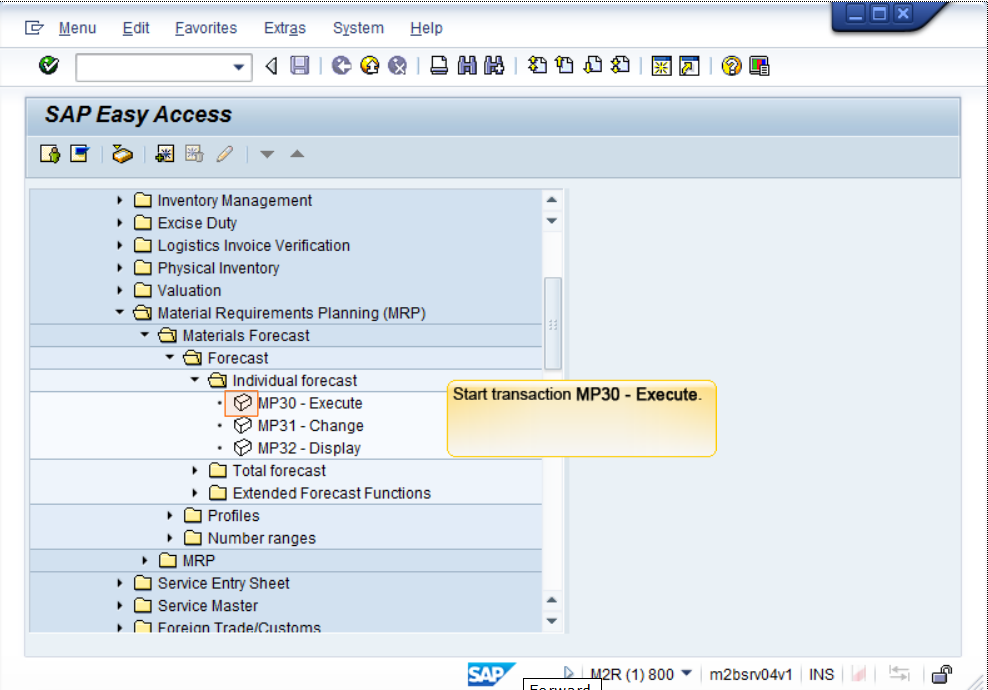
Task: Click the status bar expand triangle
Action: tap(568, 673)
